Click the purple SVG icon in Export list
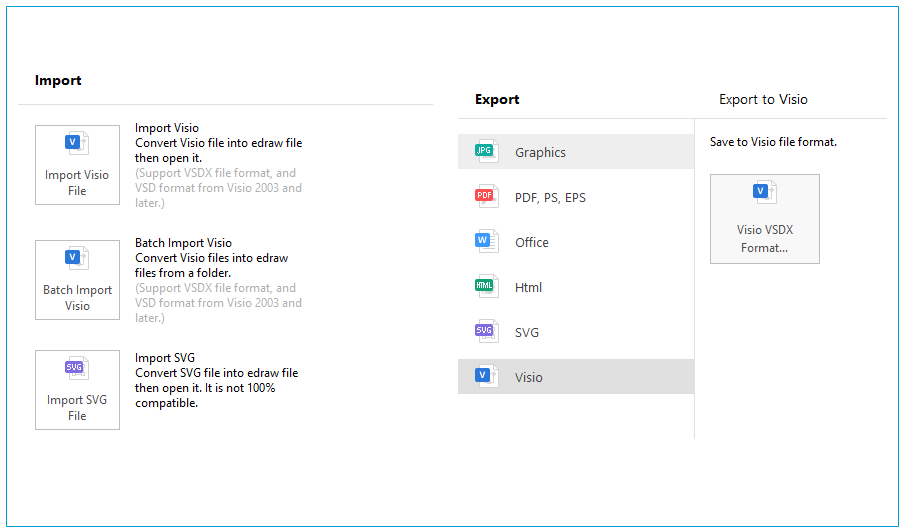 486,331
